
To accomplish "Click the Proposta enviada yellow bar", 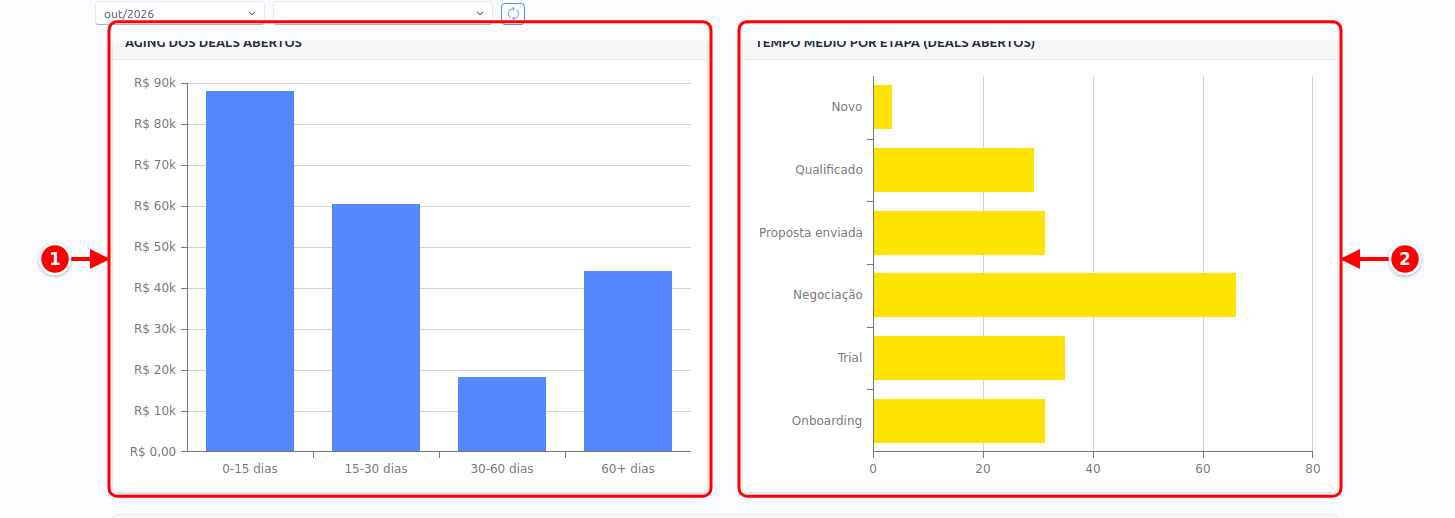I will pos(959,233).
